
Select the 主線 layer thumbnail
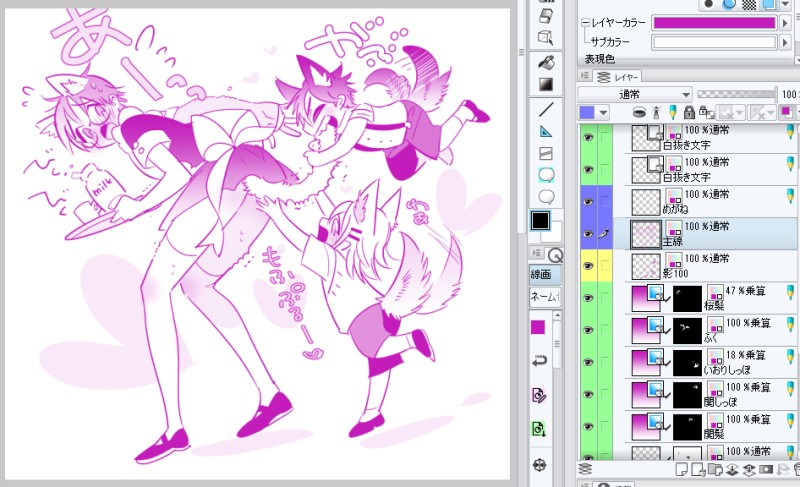(x=646, y=234)
